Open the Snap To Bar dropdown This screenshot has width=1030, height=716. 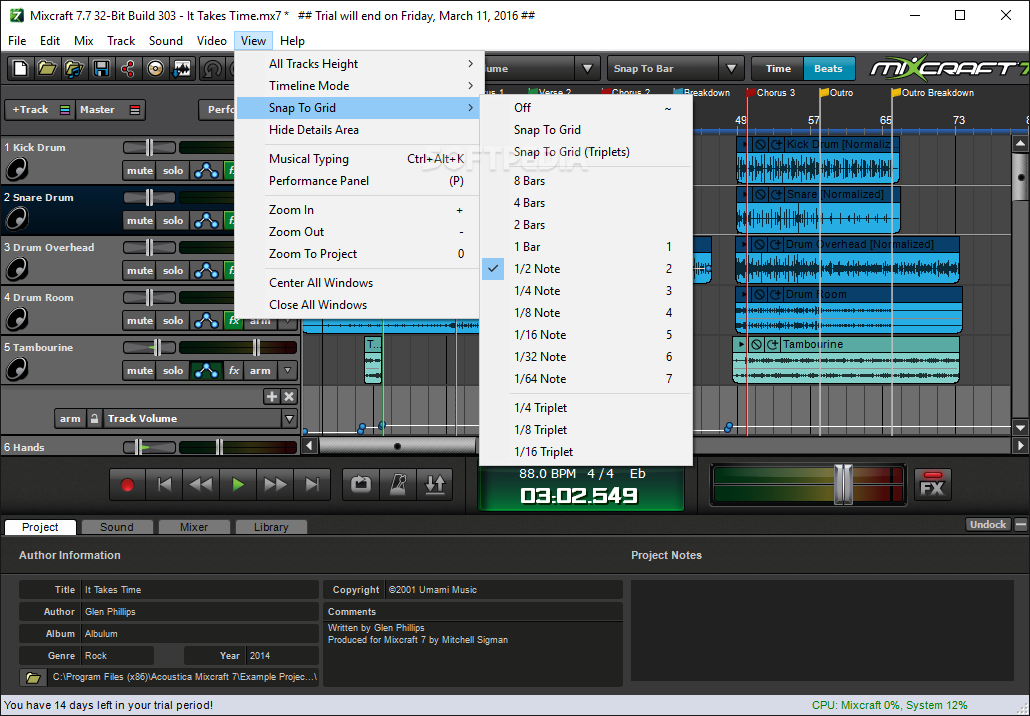(x=731, y=68)
